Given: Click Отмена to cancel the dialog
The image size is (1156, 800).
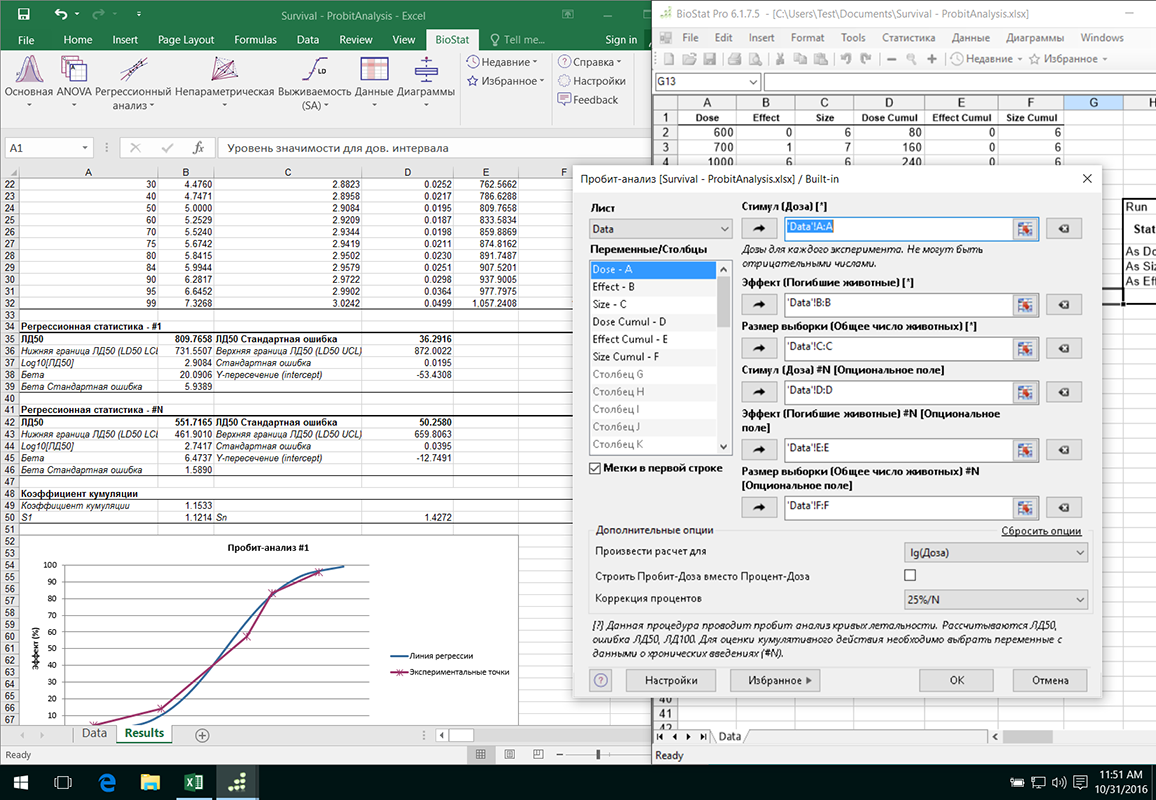Looking at the screenshot, I should click(1050, 680).
